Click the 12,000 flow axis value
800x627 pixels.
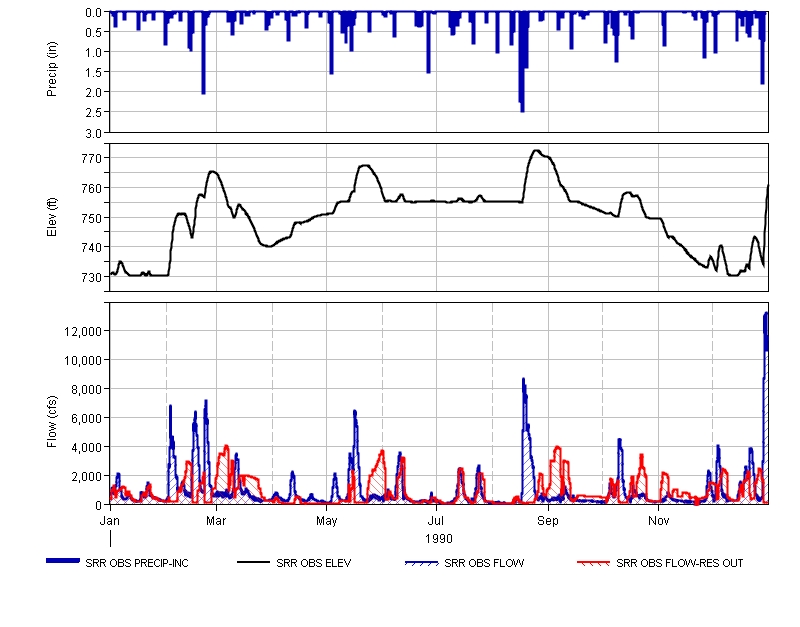pos(83,332)
